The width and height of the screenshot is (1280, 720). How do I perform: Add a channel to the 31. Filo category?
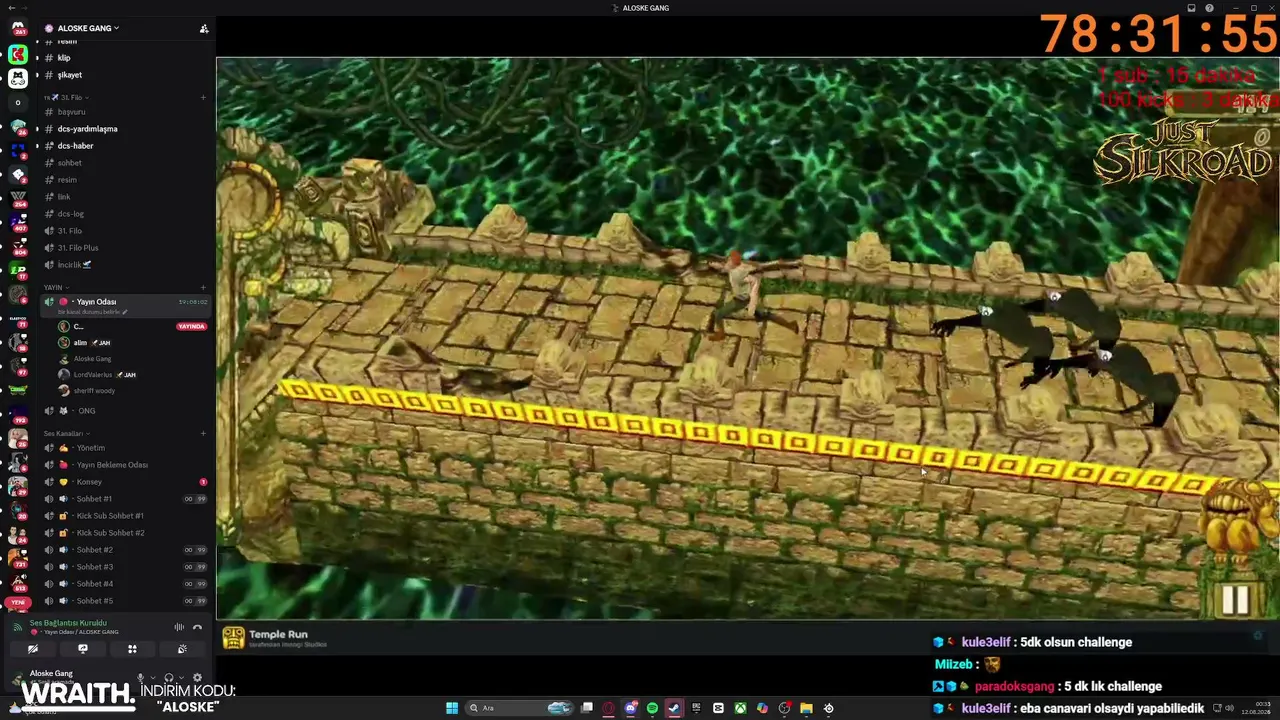click(203, 97)
